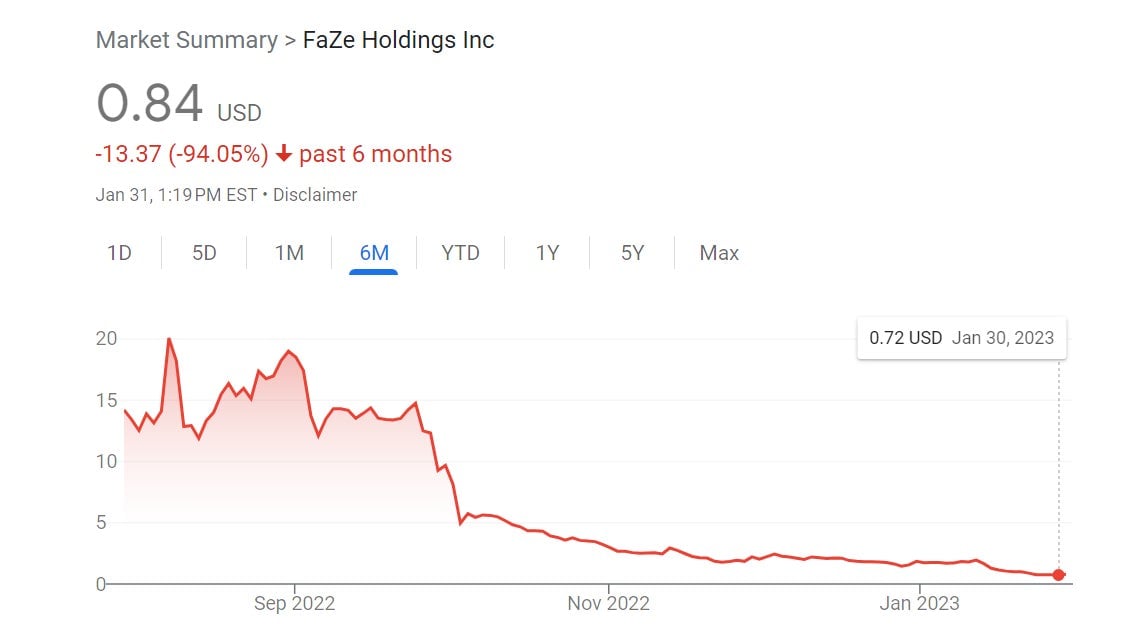Click the FaZe Holdings Inc breadcrumb
The width and height of the screenshot is (1130, 635).
[x=399, y=40]
